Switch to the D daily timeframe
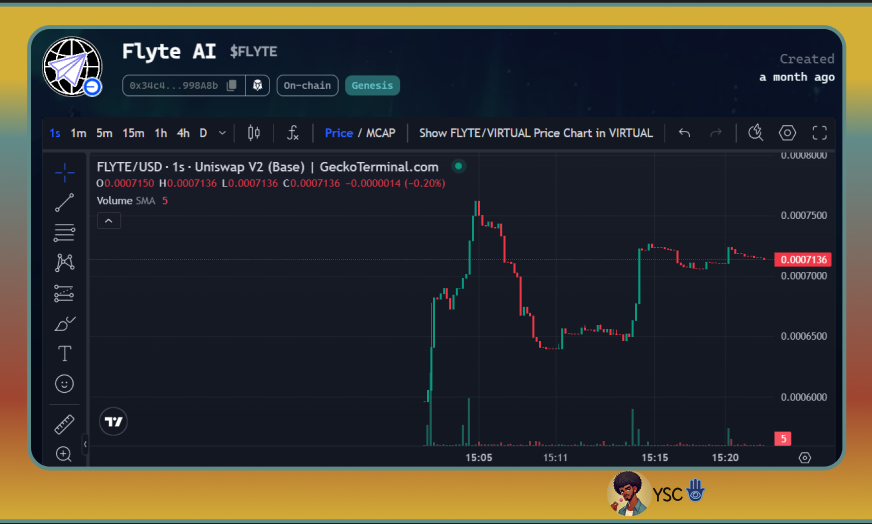 point(203,133)
